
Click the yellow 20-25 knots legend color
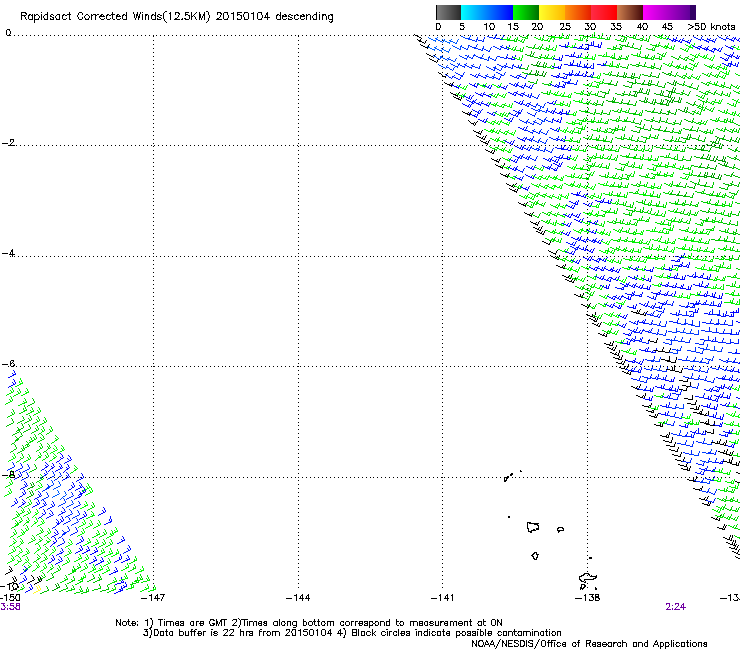[x=552, y=12]
